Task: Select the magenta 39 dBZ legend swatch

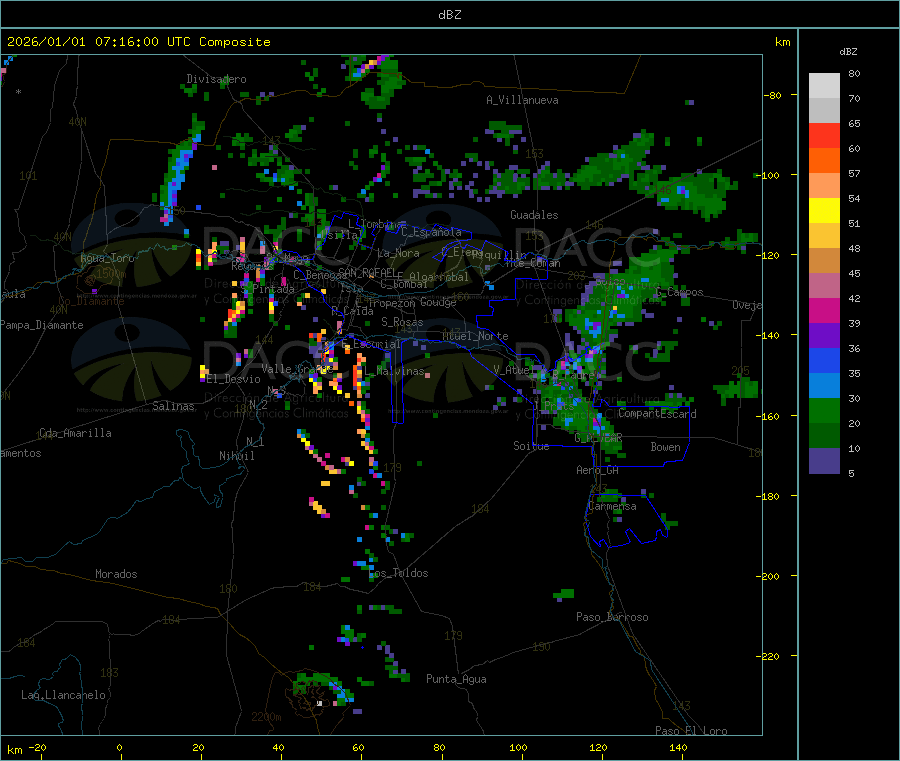Action: pyautogui.click(x=824, y=310)
